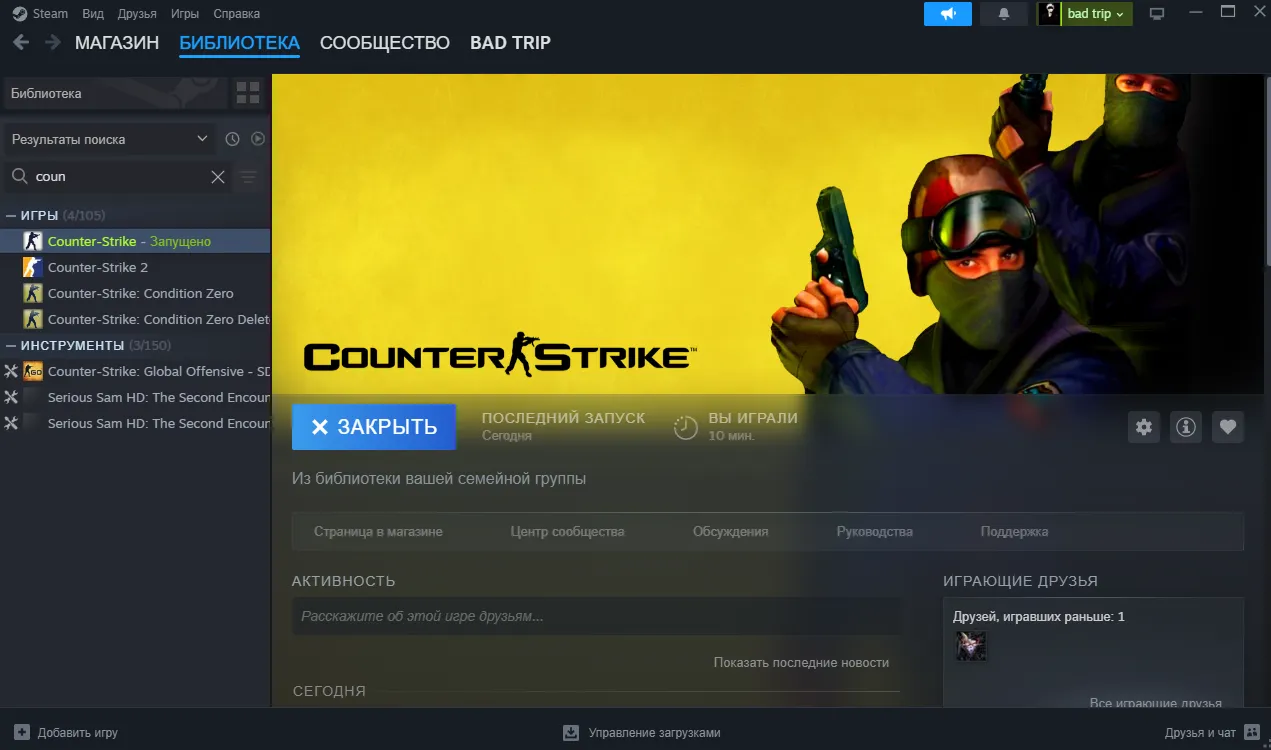This screenshot has width=1271, height=750.
Task: Click Counter-Strike 2 game icon
Action: 33,267
